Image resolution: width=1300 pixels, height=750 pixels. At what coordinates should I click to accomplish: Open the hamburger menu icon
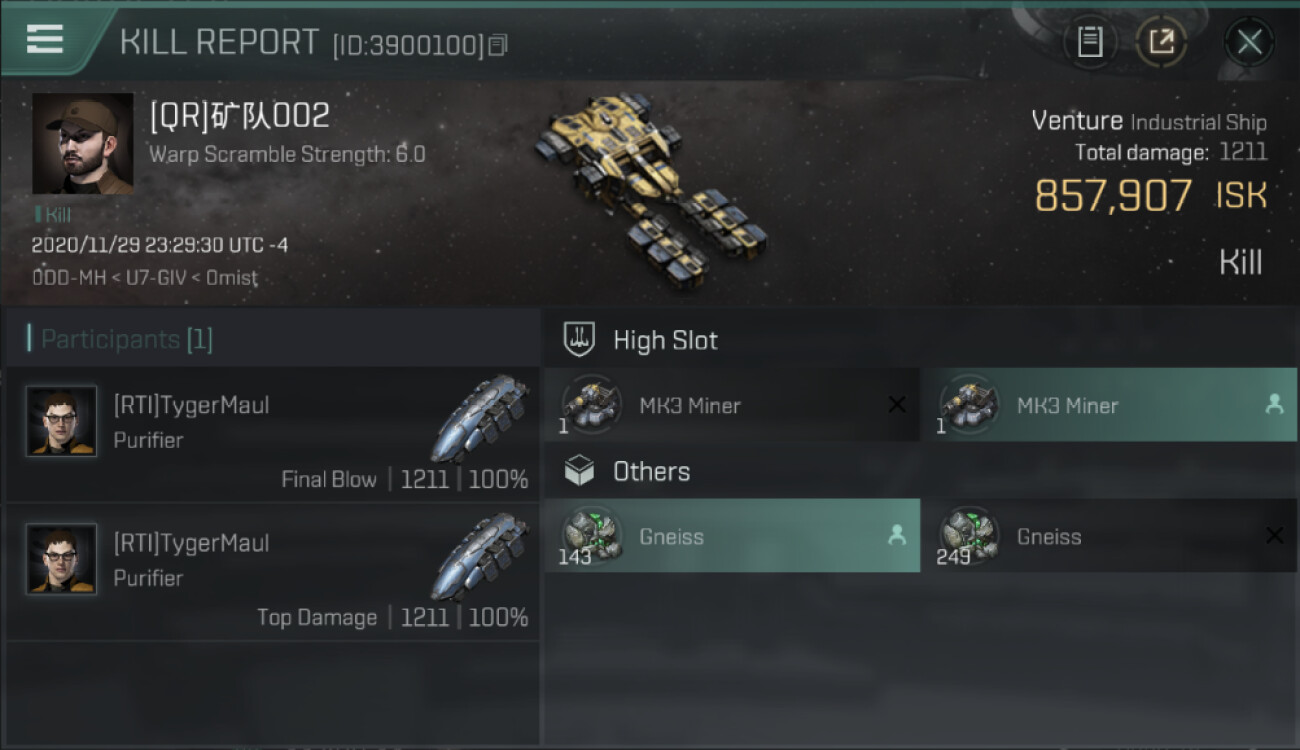coord(45,39)
